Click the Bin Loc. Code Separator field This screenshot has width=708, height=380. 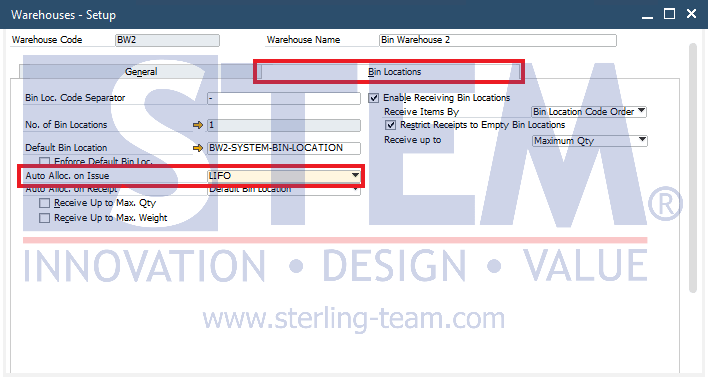tap(284, 98)
